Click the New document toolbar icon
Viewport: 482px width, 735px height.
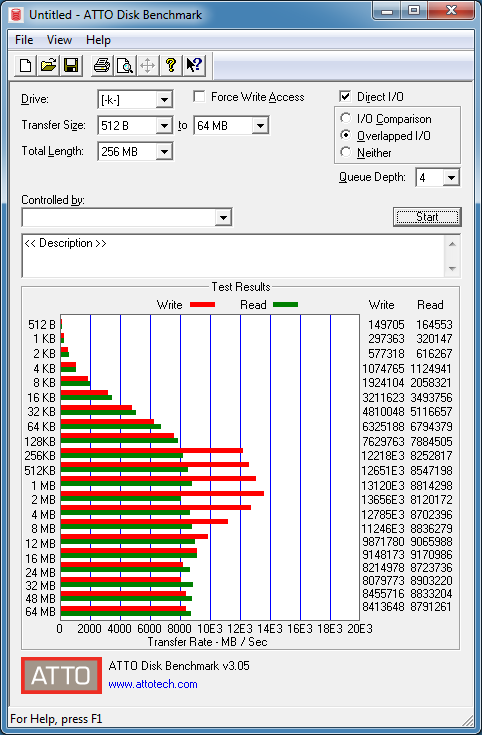(x=25, y=65)
